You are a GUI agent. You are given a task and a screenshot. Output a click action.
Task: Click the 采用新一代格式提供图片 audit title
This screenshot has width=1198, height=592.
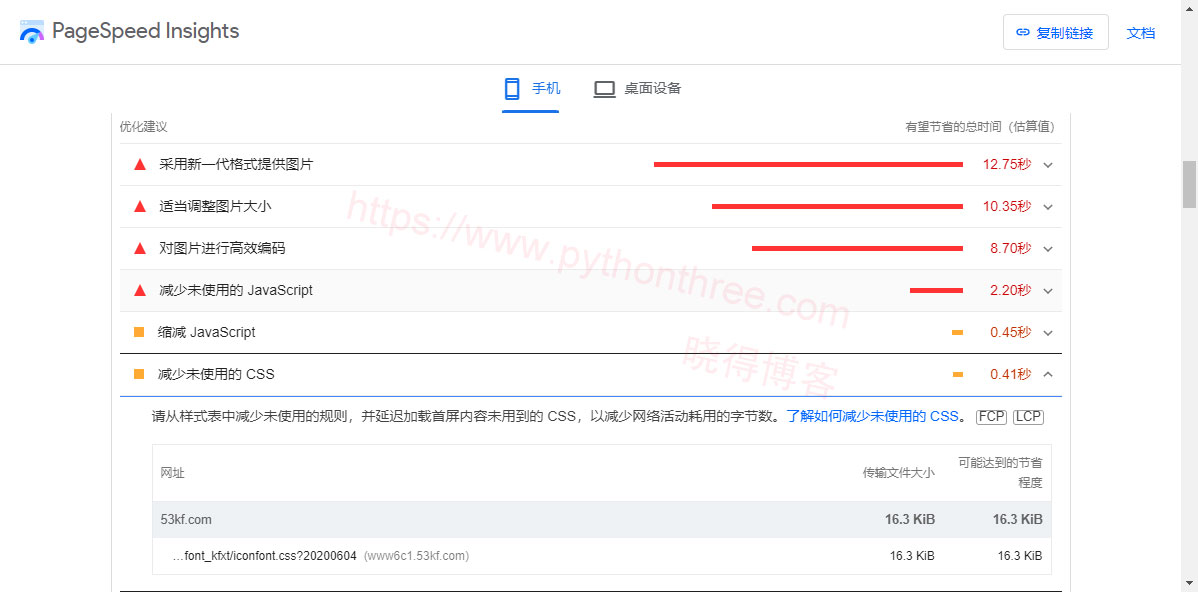pos(236,164)
